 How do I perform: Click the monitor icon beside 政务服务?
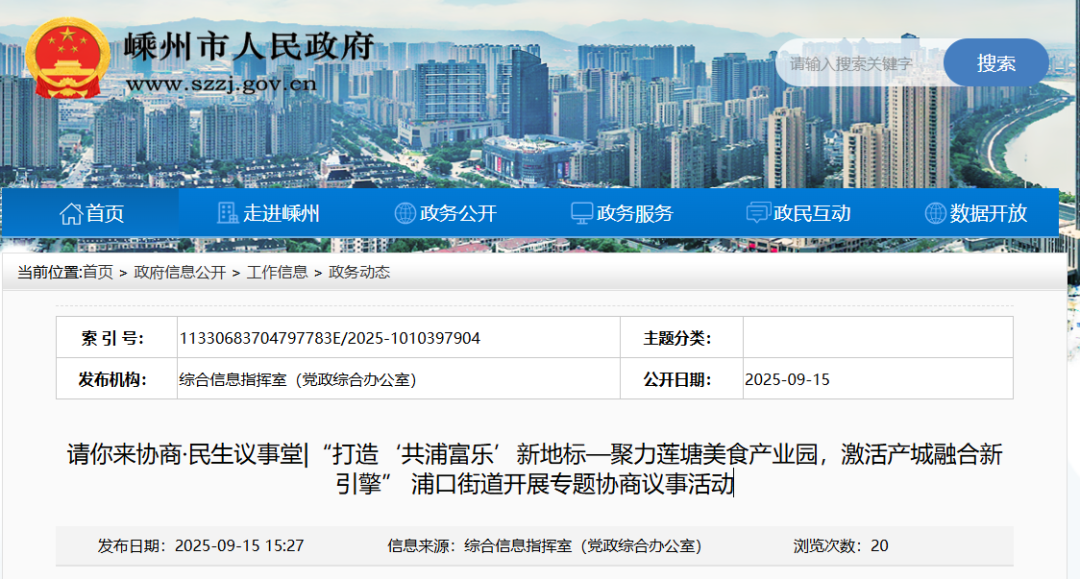tap(581, 213)
